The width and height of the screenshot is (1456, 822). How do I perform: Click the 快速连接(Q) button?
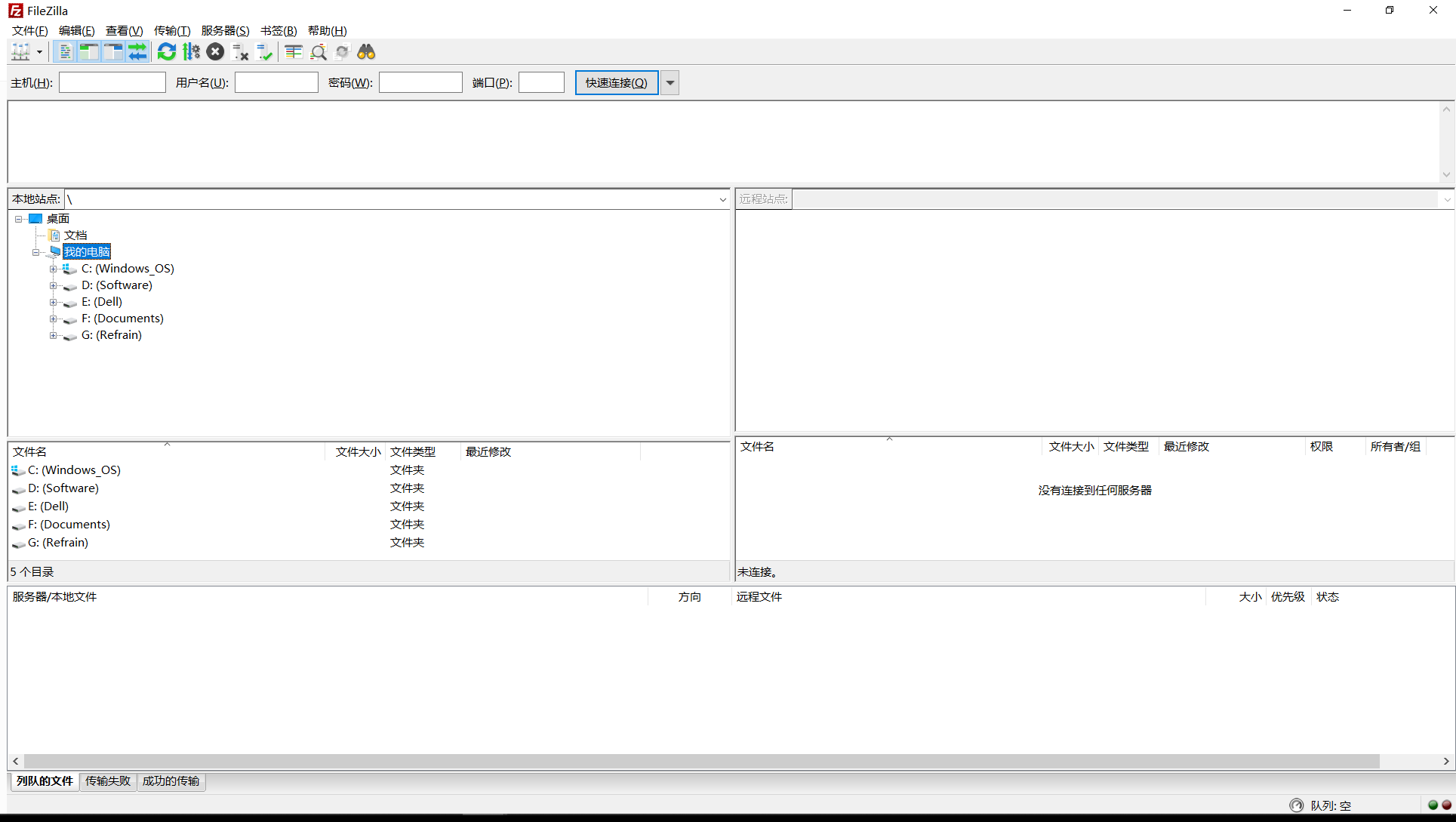point(616,83)
